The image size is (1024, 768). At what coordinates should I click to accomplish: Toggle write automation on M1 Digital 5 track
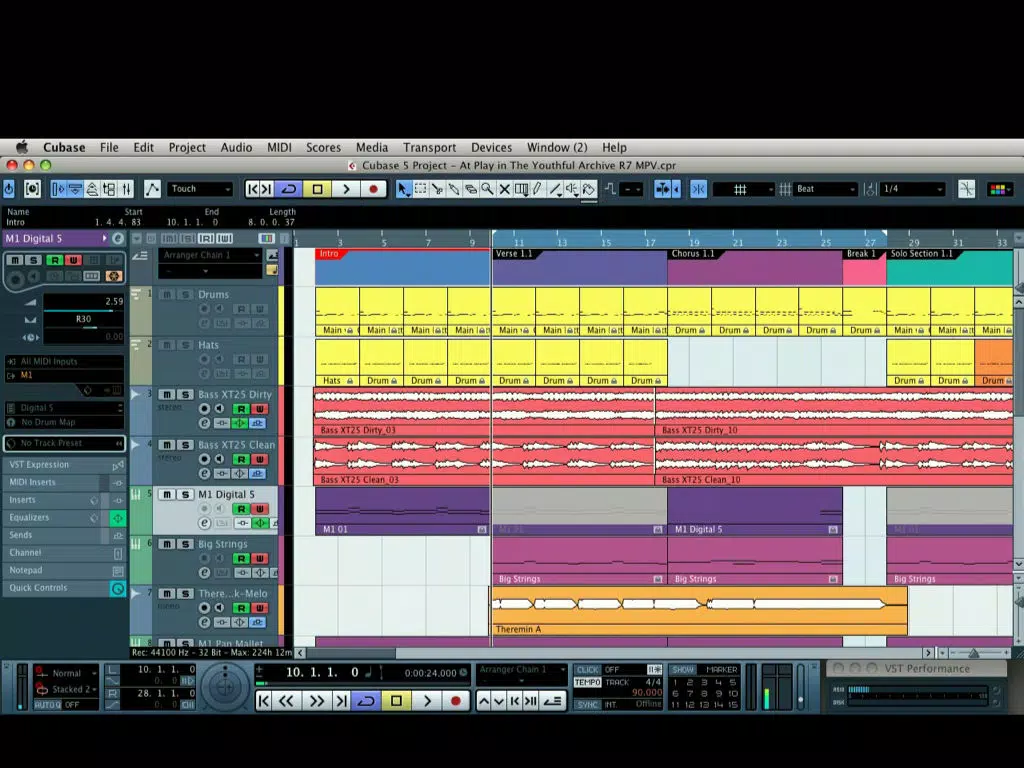pos(260,509)
